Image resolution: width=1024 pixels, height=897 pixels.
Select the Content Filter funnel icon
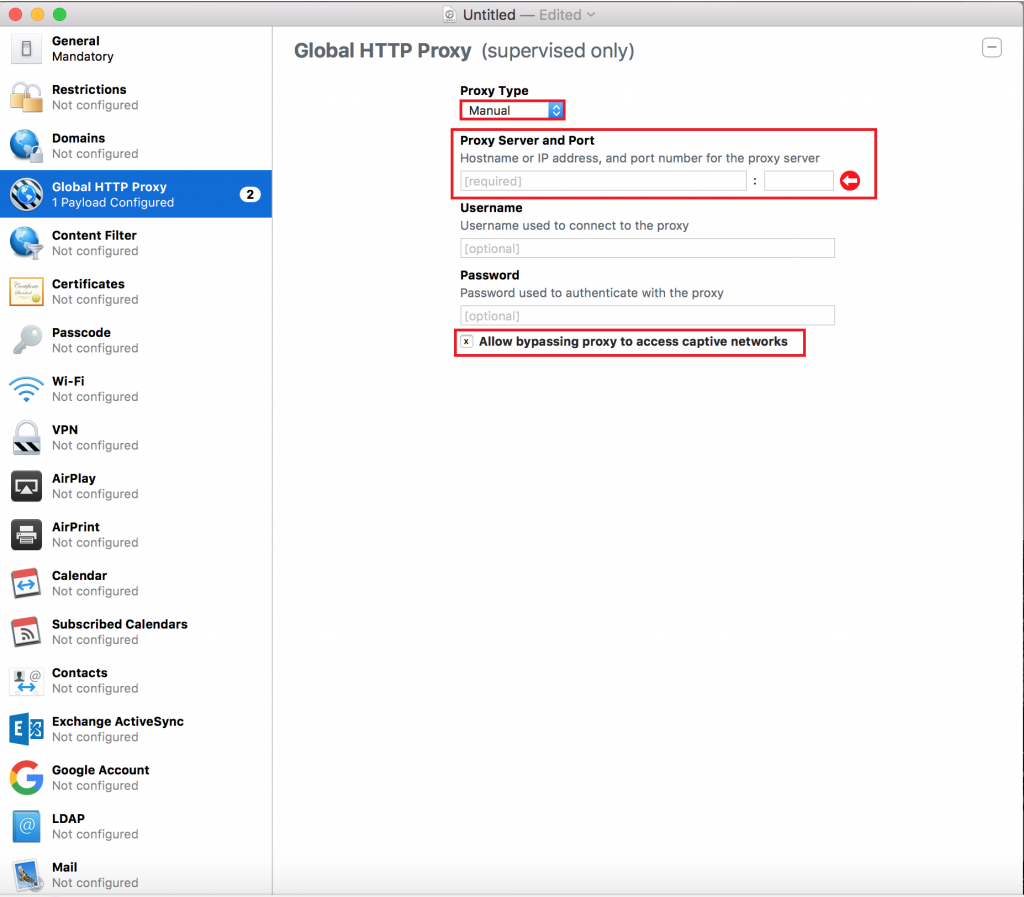point(26,243)
